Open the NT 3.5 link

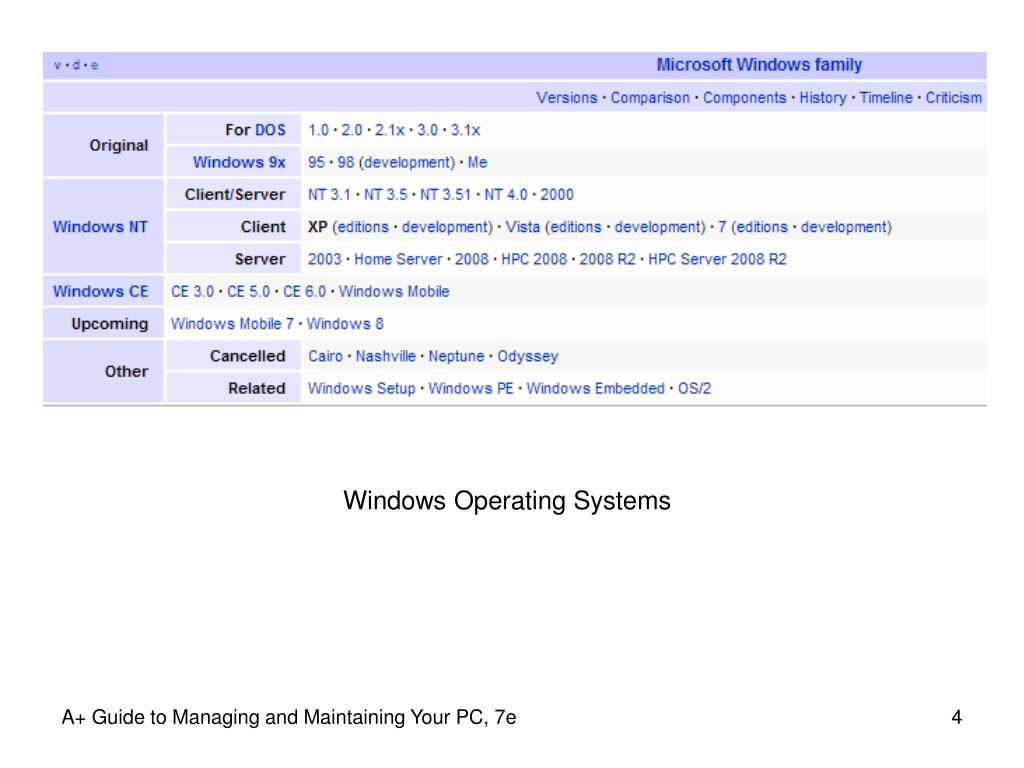(385, 195)
